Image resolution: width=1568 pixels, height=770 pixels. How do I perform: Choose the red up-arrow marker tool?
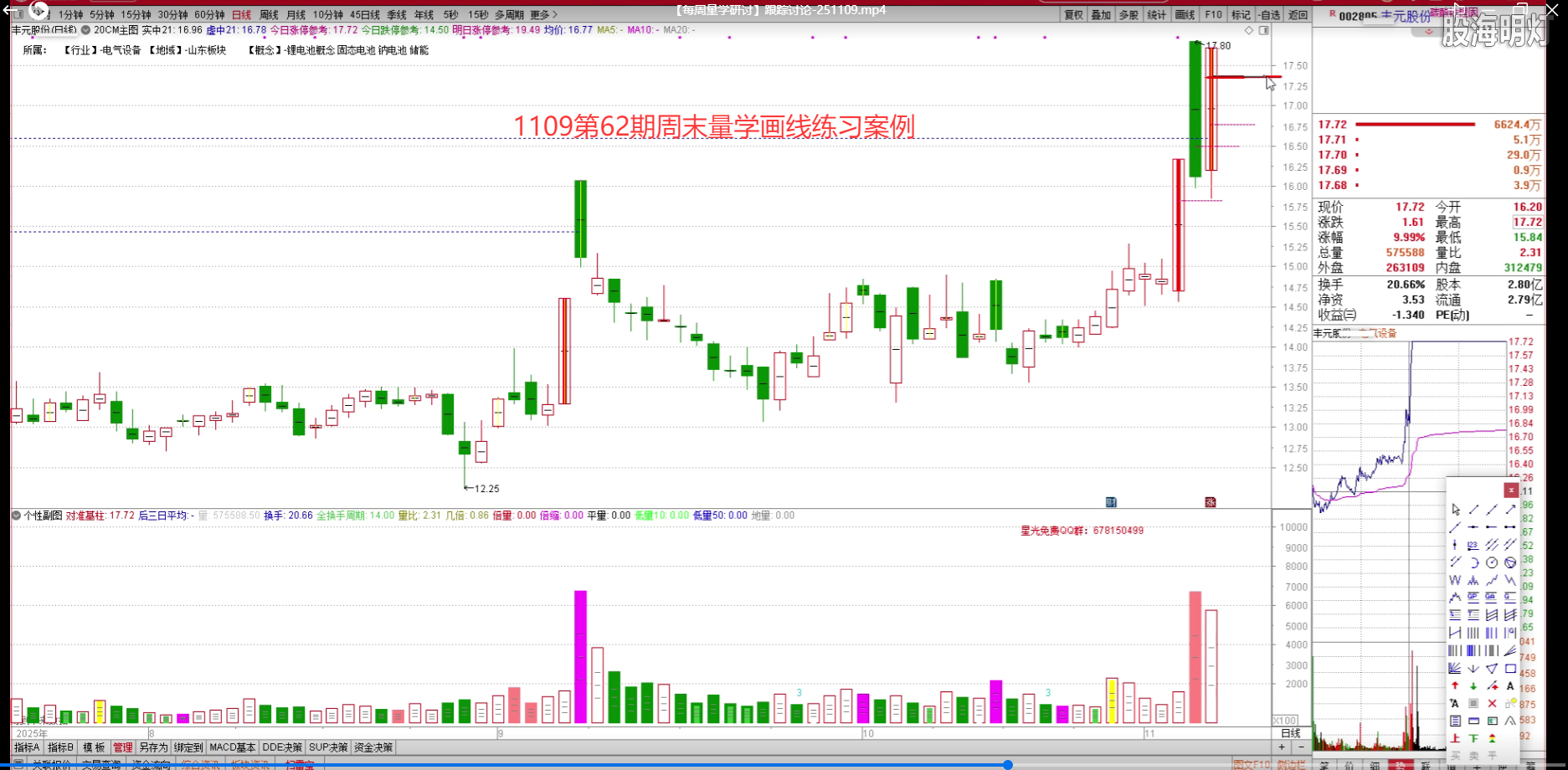coord(1455,686)
